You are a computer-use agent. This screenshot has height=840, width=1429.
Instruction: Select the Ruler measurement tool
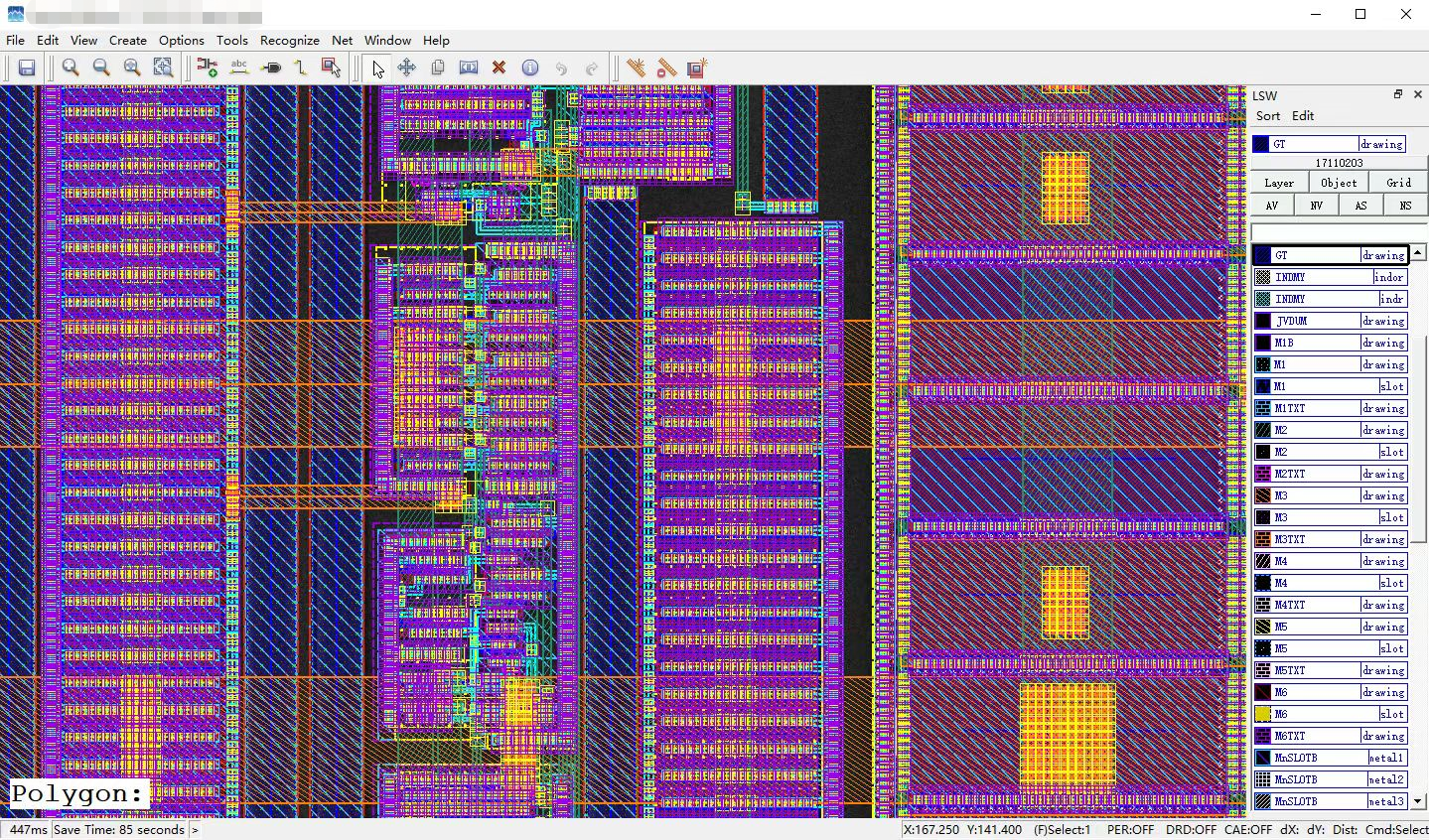pos(637,68)
